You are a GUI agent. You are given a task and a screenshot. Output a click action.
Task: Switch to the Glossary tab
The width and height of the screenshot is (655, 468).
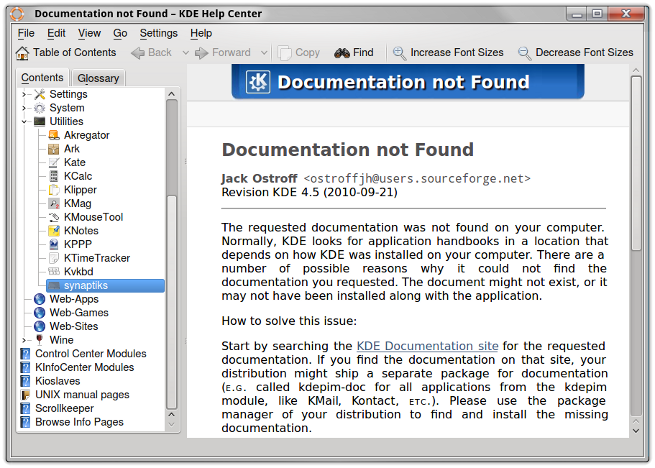(98, 78)
